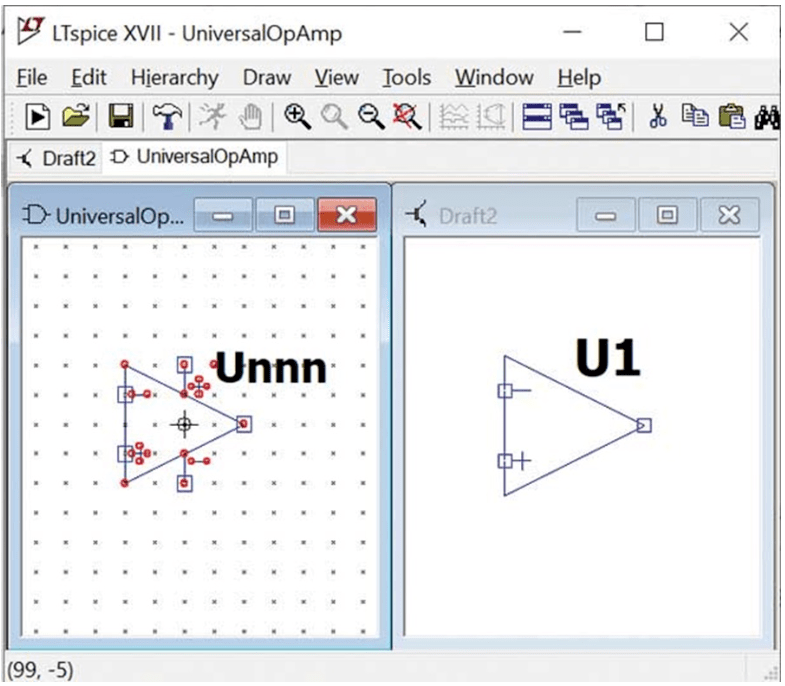Click the Zoom to fit icon
This screenshot has width=785, height=686.
tap(408, 117)
